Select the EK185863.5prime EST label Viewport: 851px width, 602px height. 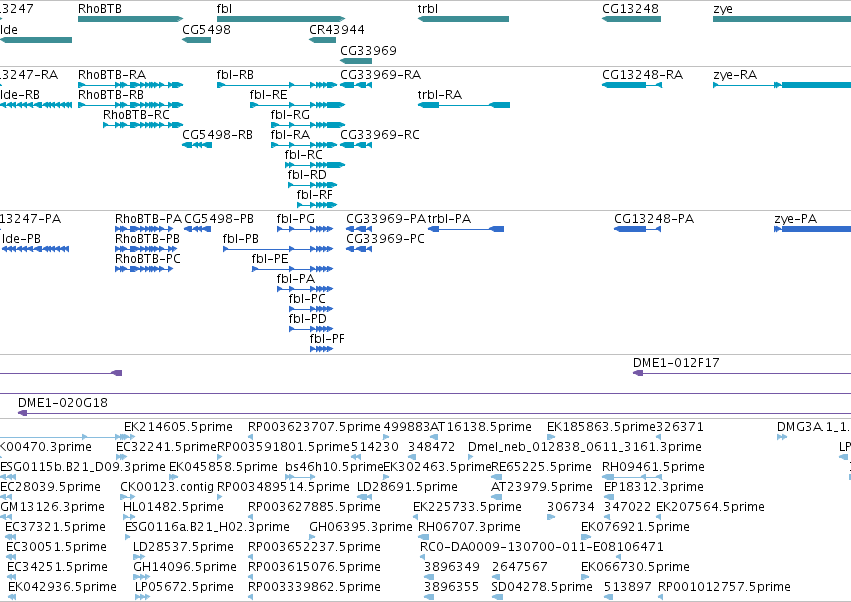tap(601, 427)
